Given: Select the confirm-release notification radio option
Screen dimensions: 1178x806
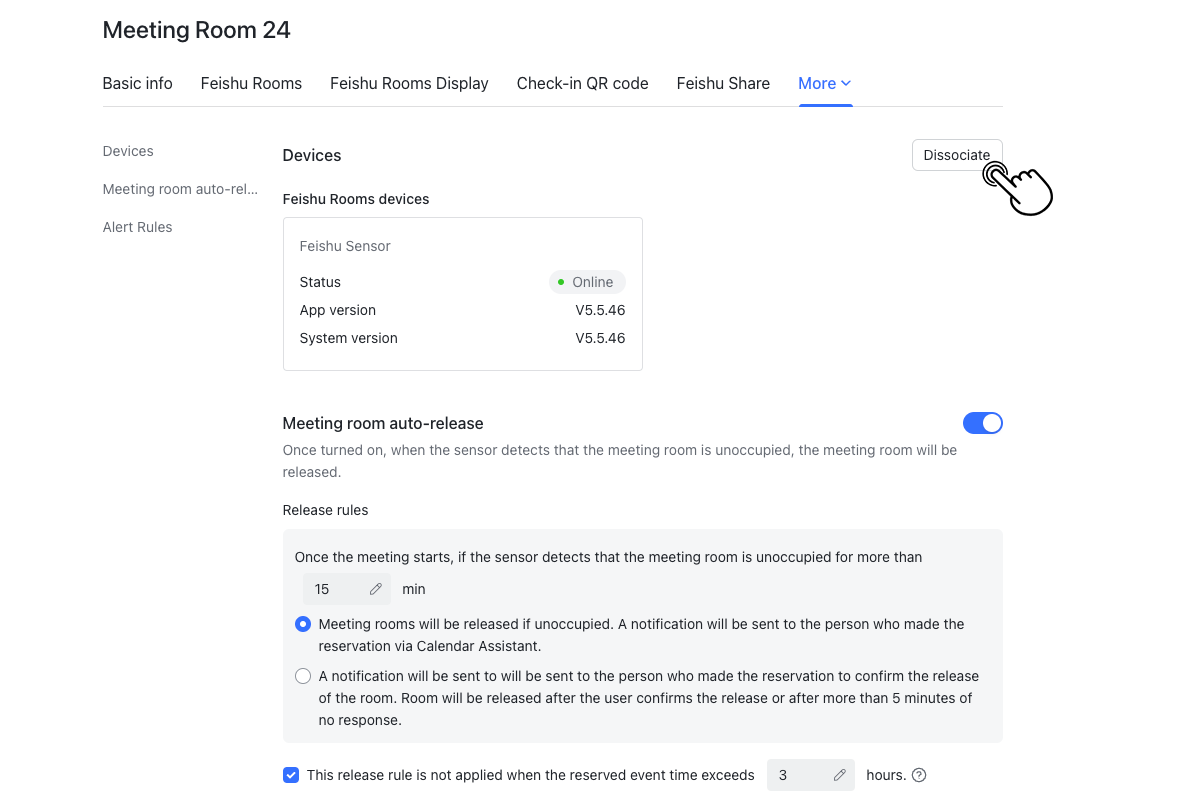Looking at the screenshot, I should pyautogui.click(x=303, y=676).
